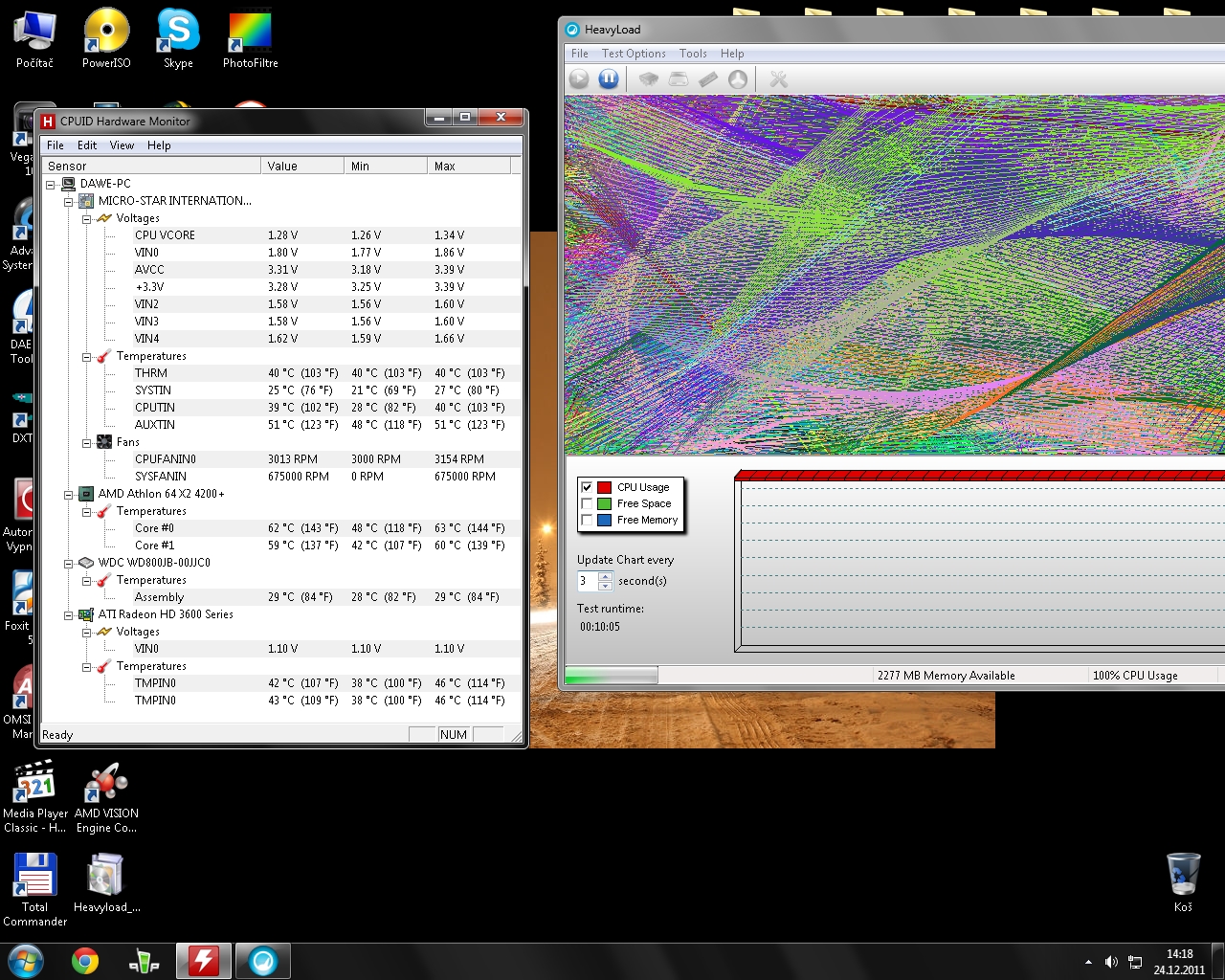This screenshot has width=1225, height=980.
Task: Increase update chart interval with up arrow
Action: click(605, 576)
